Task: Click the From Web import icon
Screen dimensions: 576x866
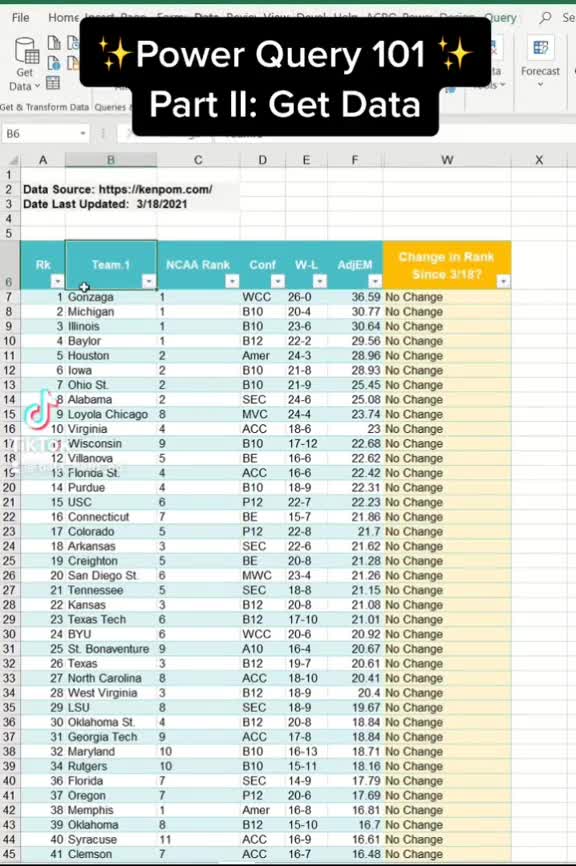Action: pos(54,63)
